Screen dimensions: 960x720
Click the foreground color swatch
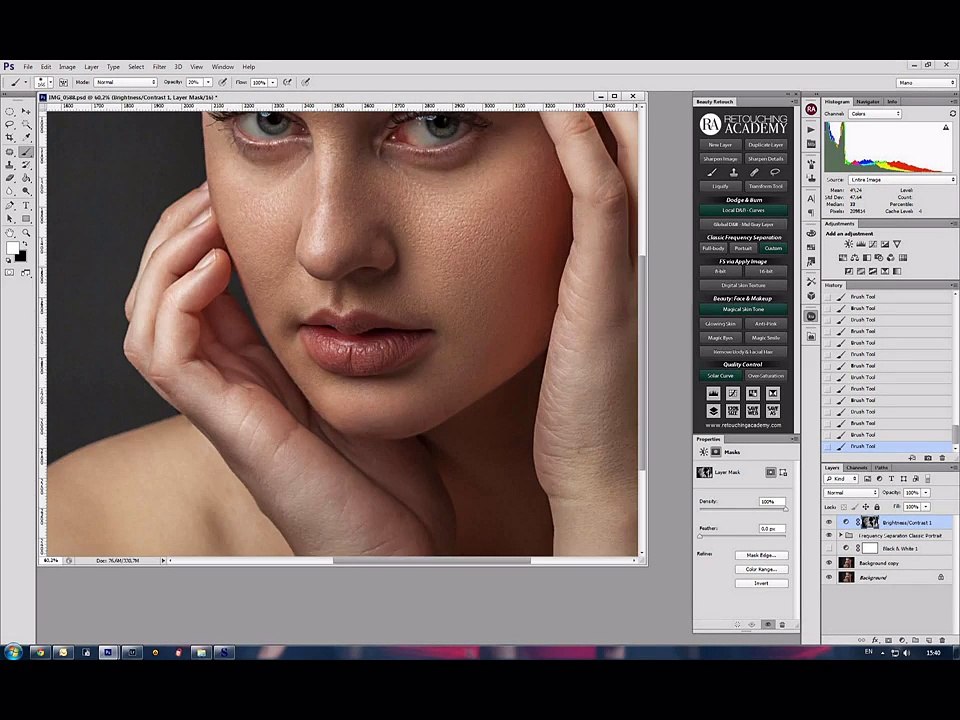tap(12, 248)
